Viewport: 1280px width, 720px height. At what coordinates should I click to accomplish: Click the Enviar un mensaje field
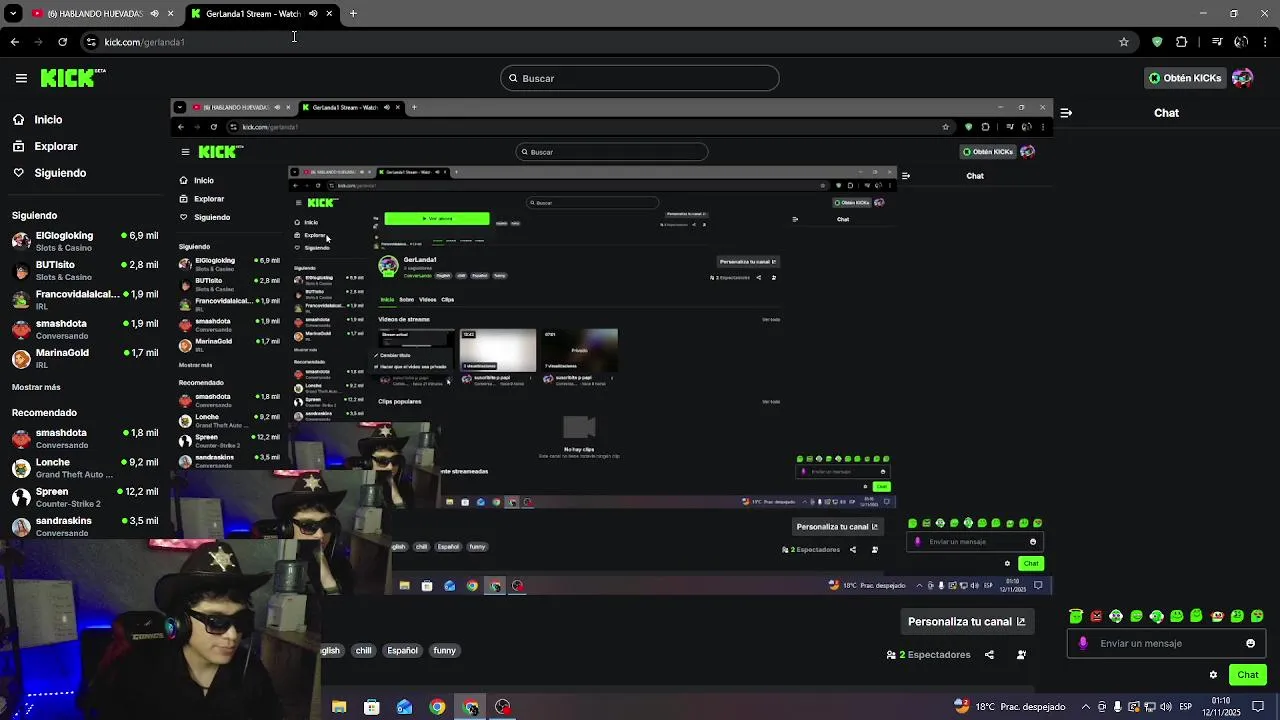tap(1168, 643)
